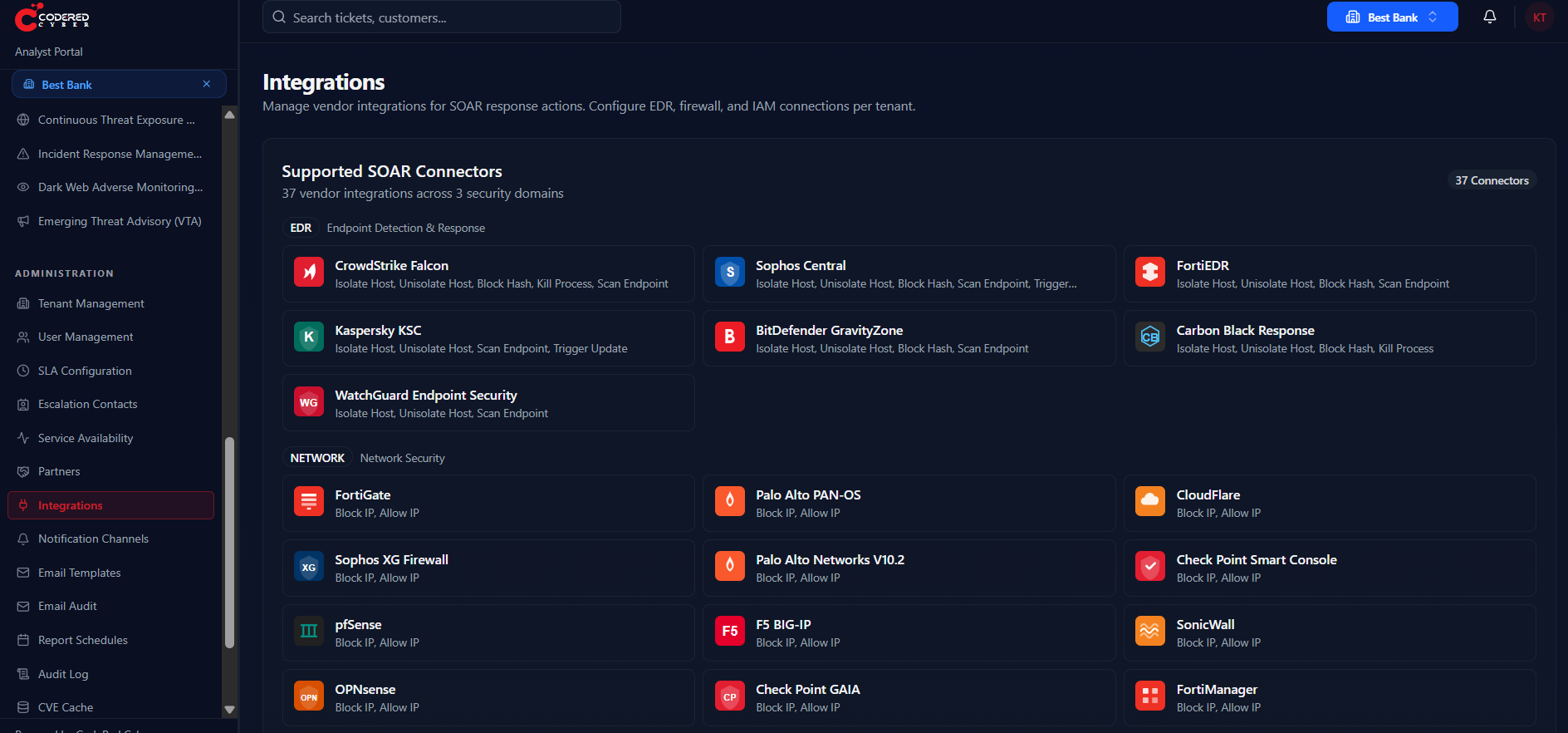Click the CrowdStrike Falcon connector icon
Viewport: 1568px width, 733px height.
click(x=309, y=272)
